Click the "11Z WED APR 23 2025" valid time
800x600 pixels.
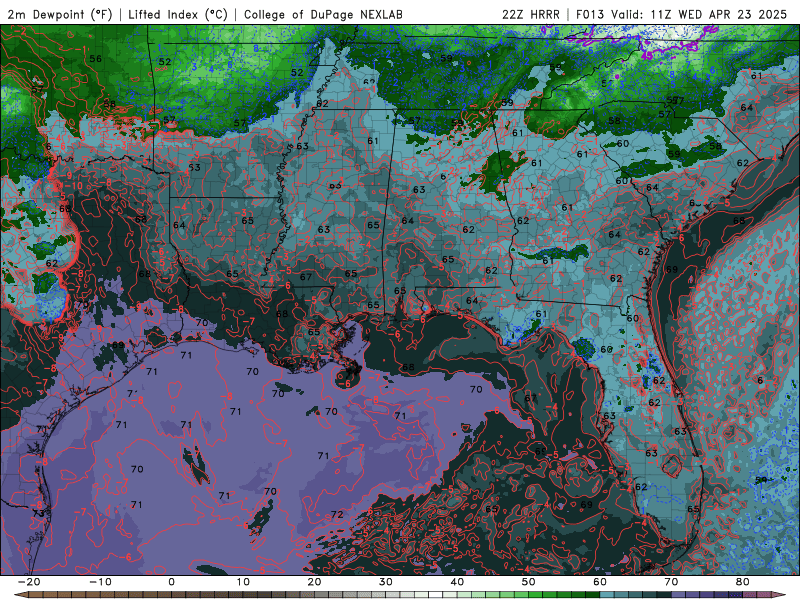click(x=719, y=15)
